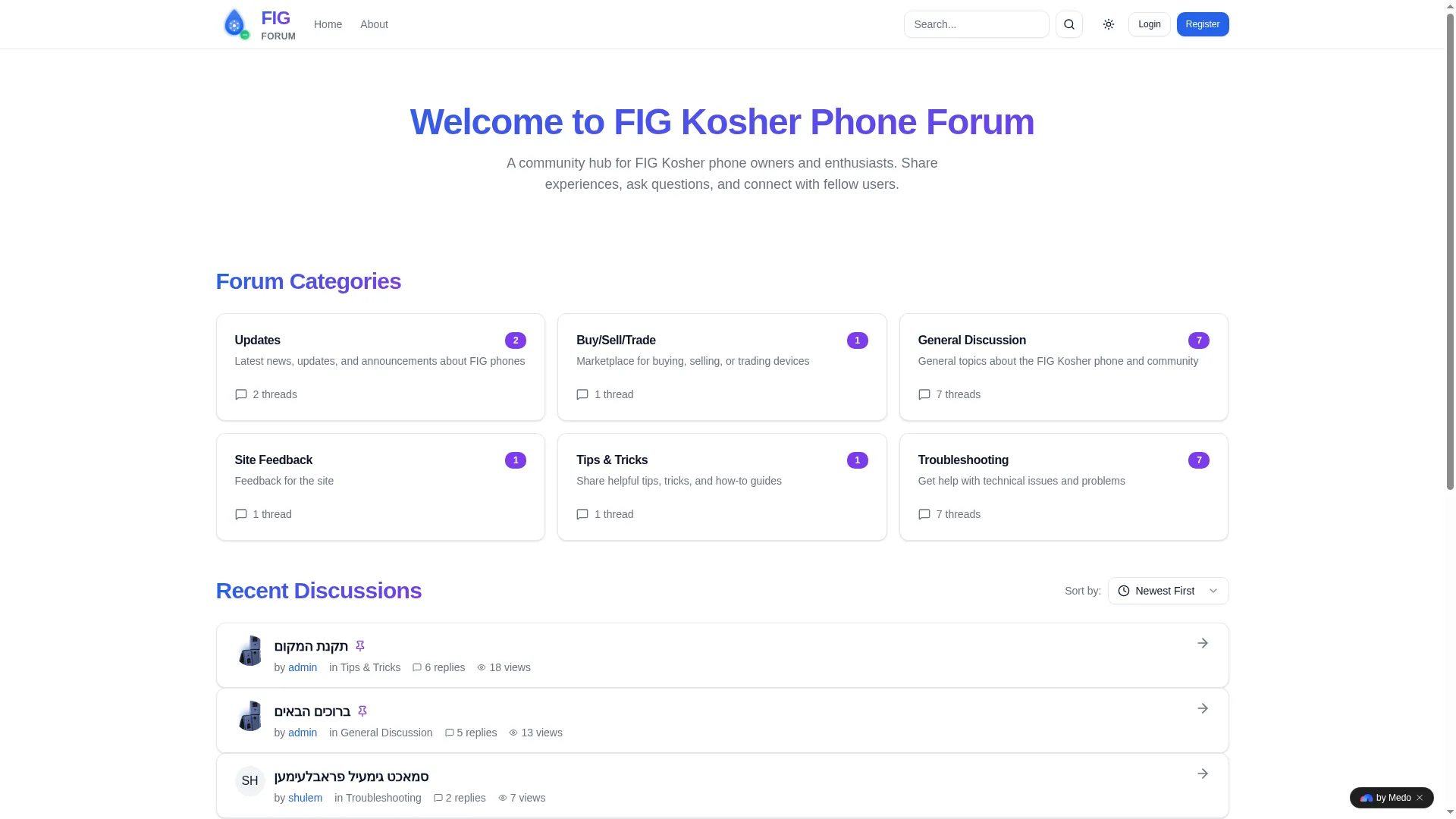Click the scrollbar down arrow

(x=1450, y=813)
